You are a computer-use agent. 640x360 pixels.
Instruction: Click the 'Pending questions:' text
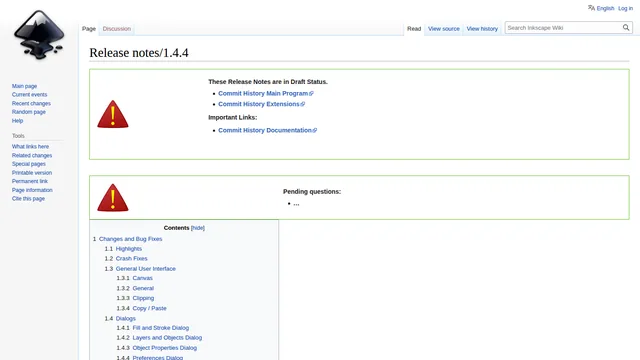click(x=312, y=191)
